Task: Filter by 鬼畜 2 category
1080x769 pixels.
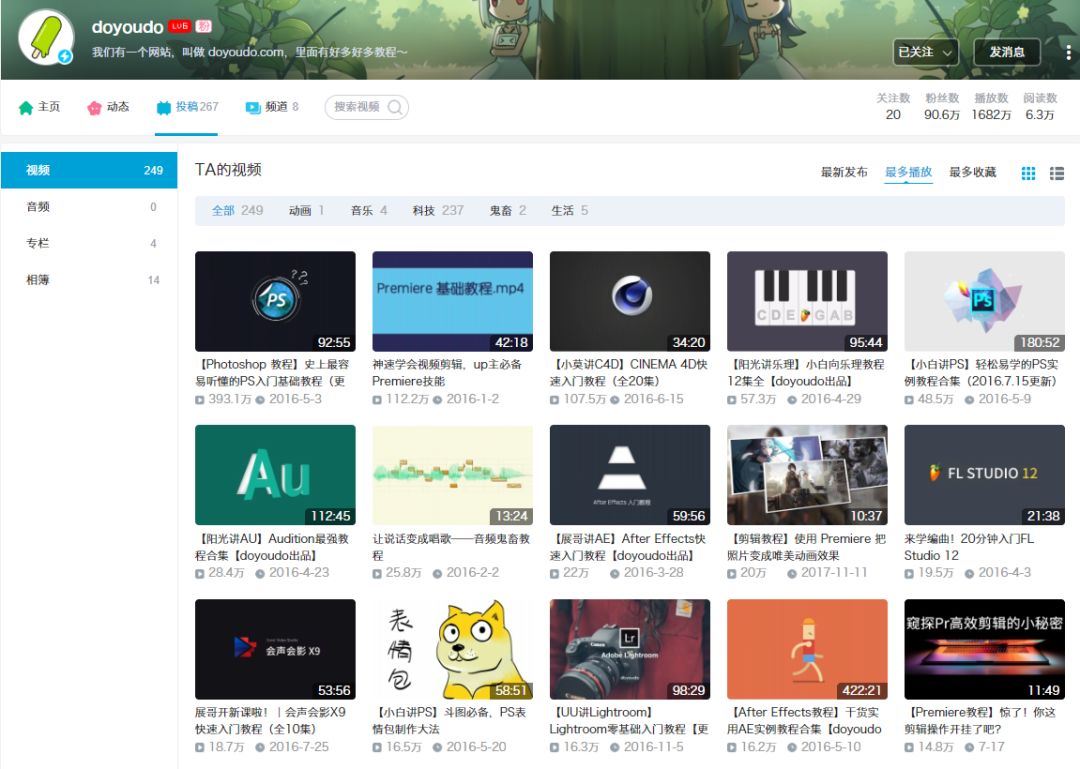Action: click(508, 211)
